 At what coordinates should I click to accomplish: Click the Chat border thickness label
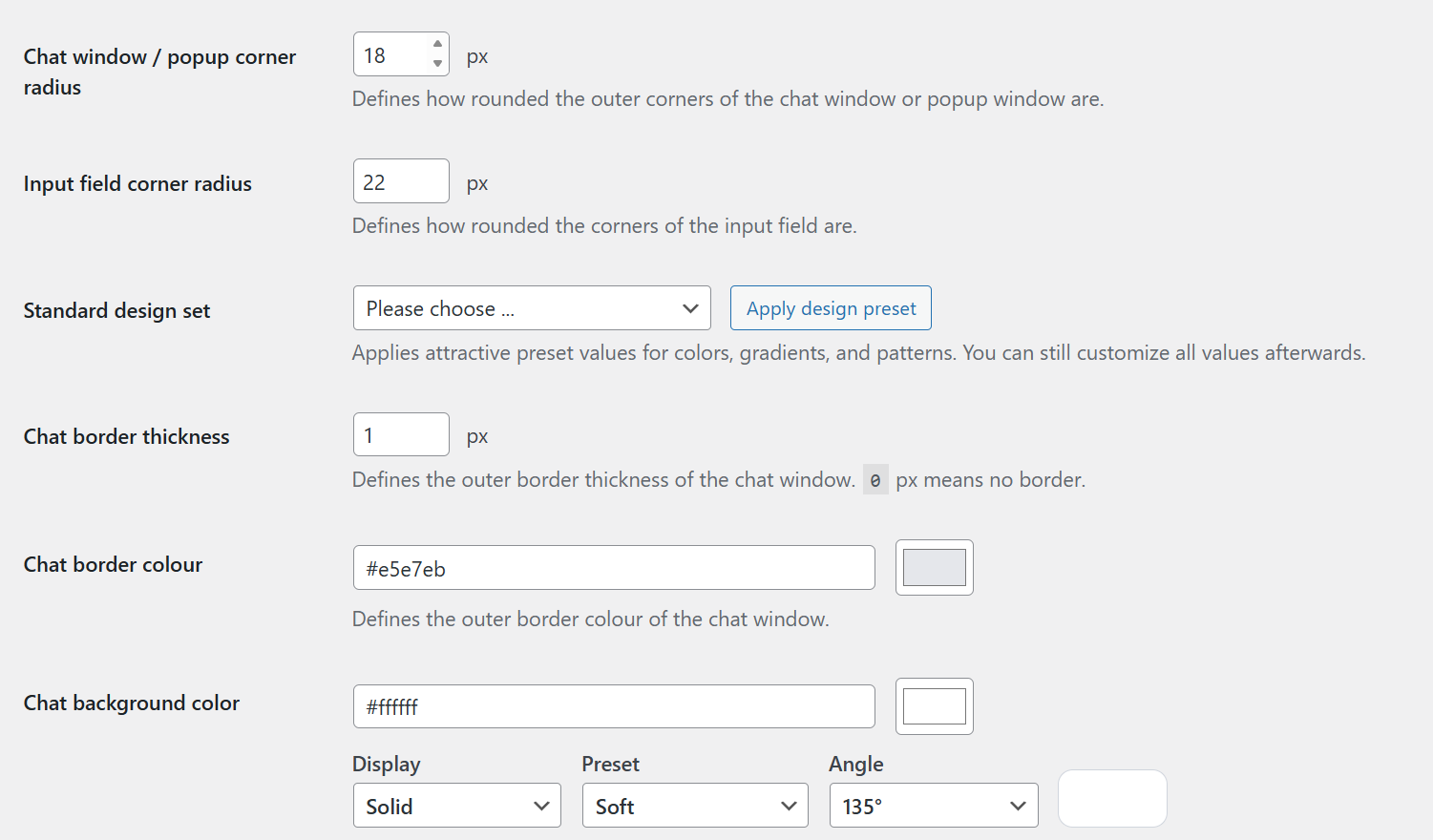coord(126,436)
